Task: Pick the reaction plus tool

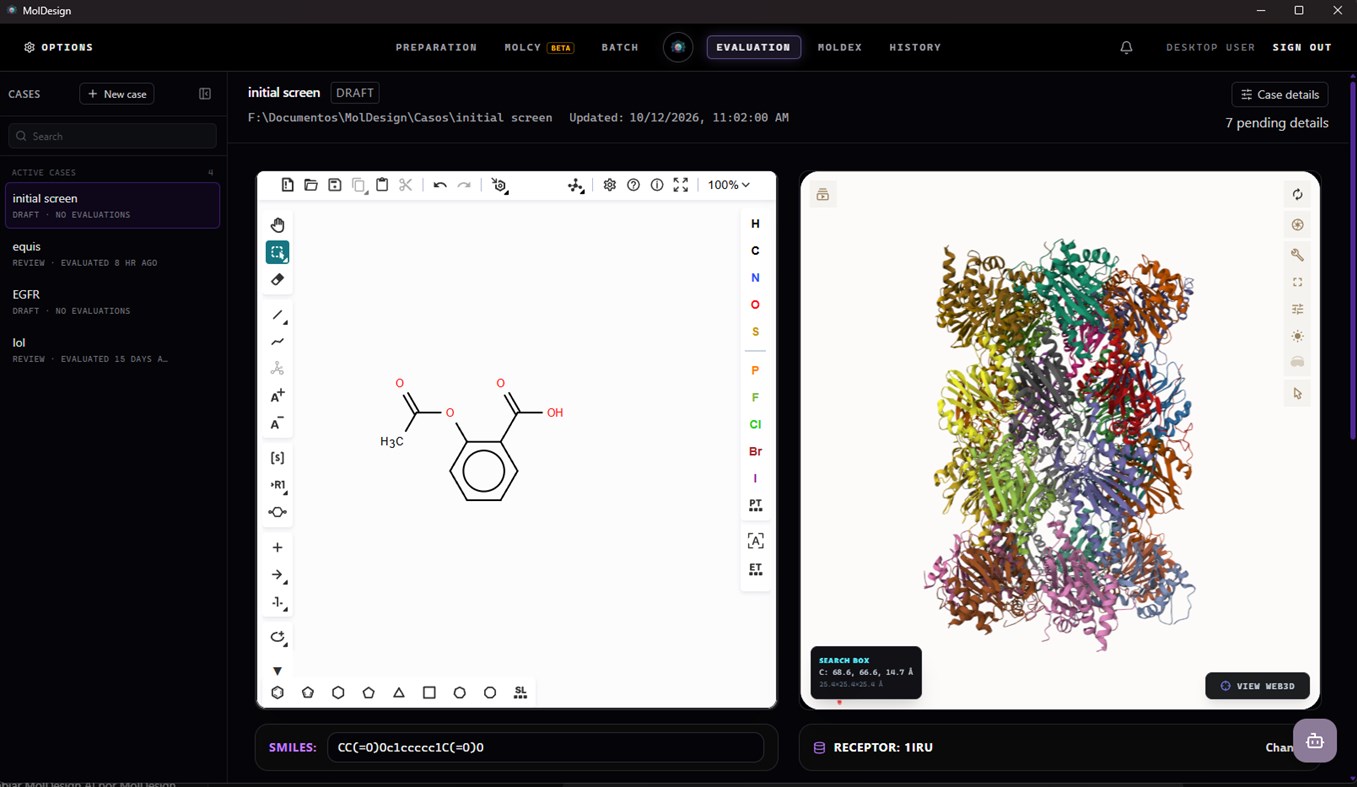Action: click(278, 548)
